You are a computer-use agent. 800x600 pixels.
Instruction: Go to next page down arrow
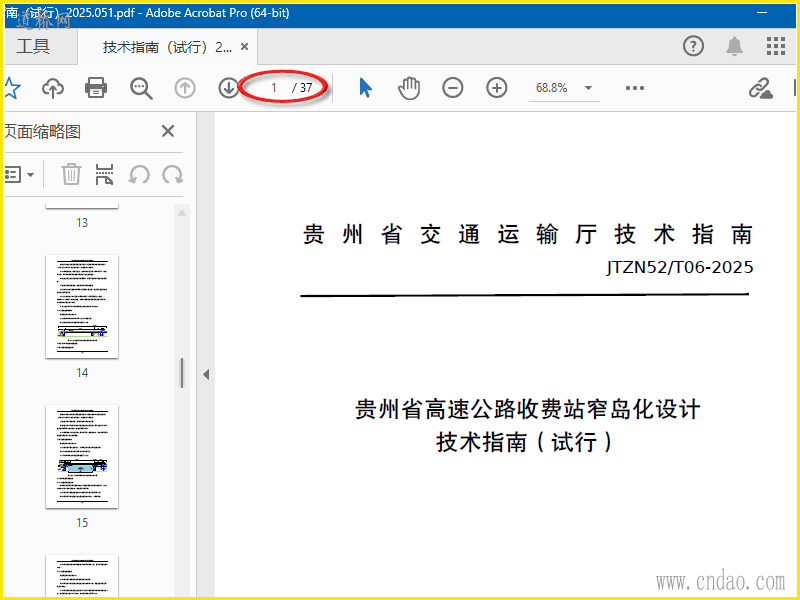pyautogui.click(x=229, y=88)
